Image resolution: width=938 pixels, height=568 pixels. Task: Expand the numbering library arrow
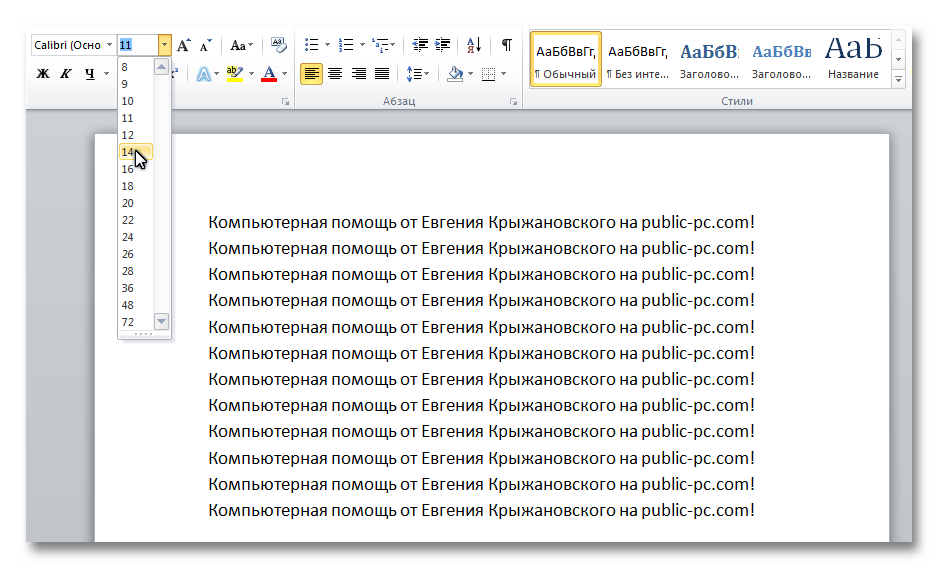[362, 45]
